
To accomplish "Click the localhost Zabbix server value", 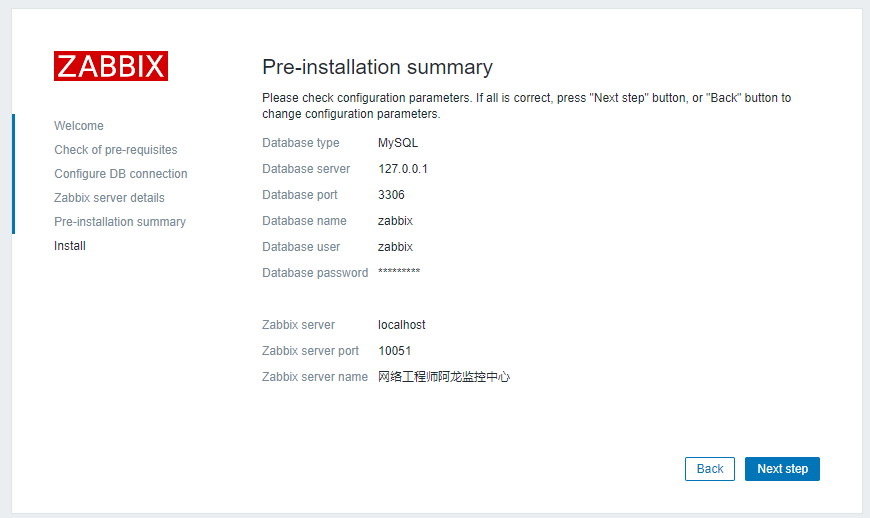I will [402, 325].
